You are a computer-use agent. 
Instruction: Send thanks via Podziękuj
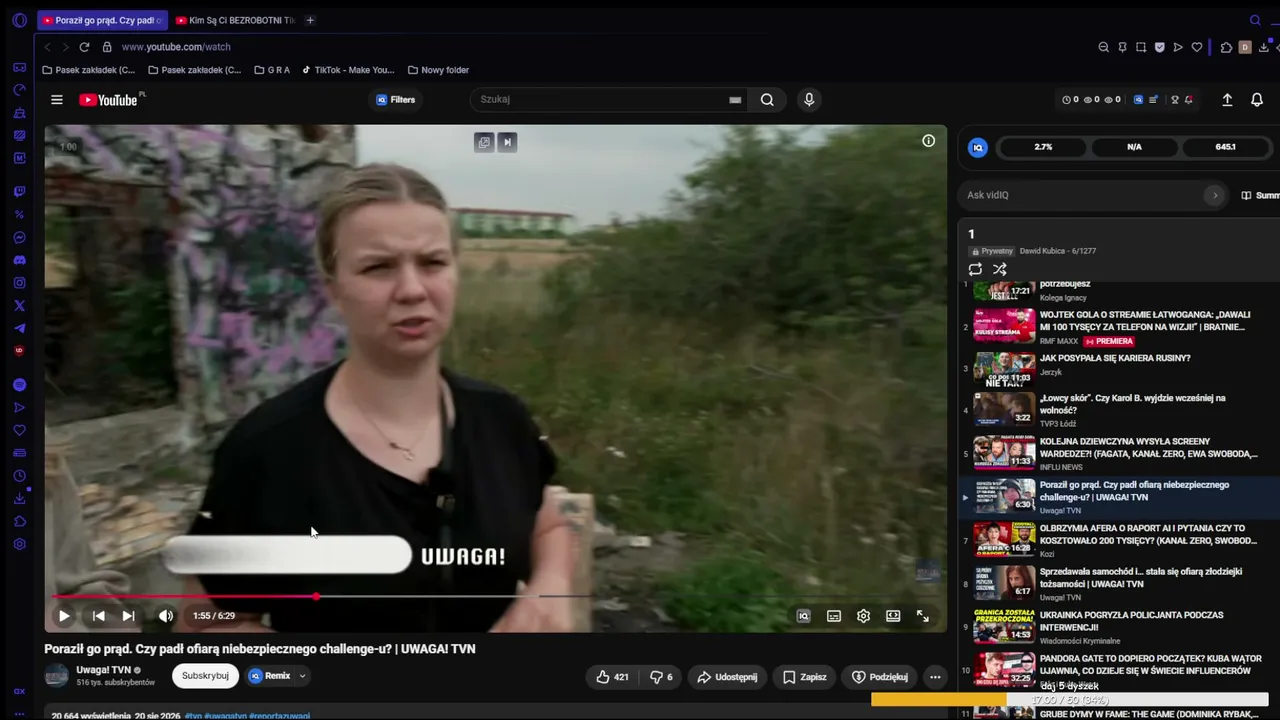[879, 677]
